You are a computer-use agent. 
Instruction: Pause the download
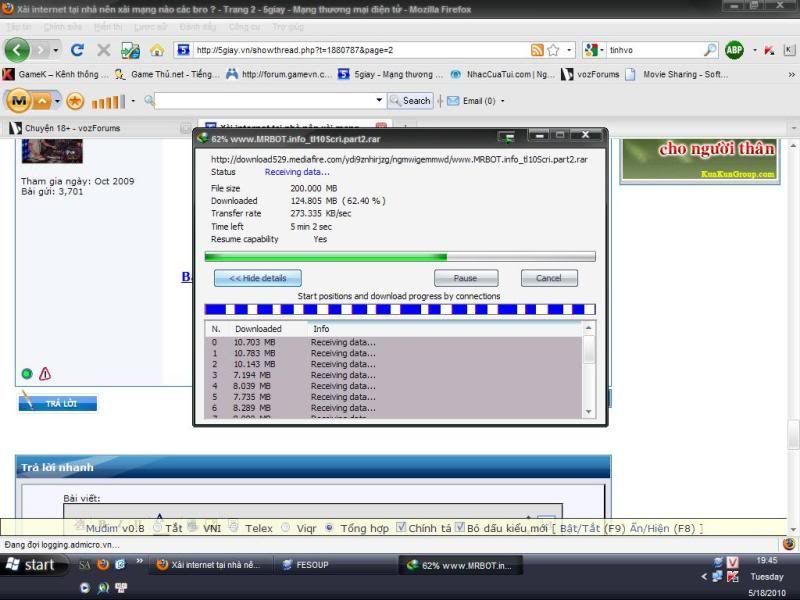pos(465,278)
